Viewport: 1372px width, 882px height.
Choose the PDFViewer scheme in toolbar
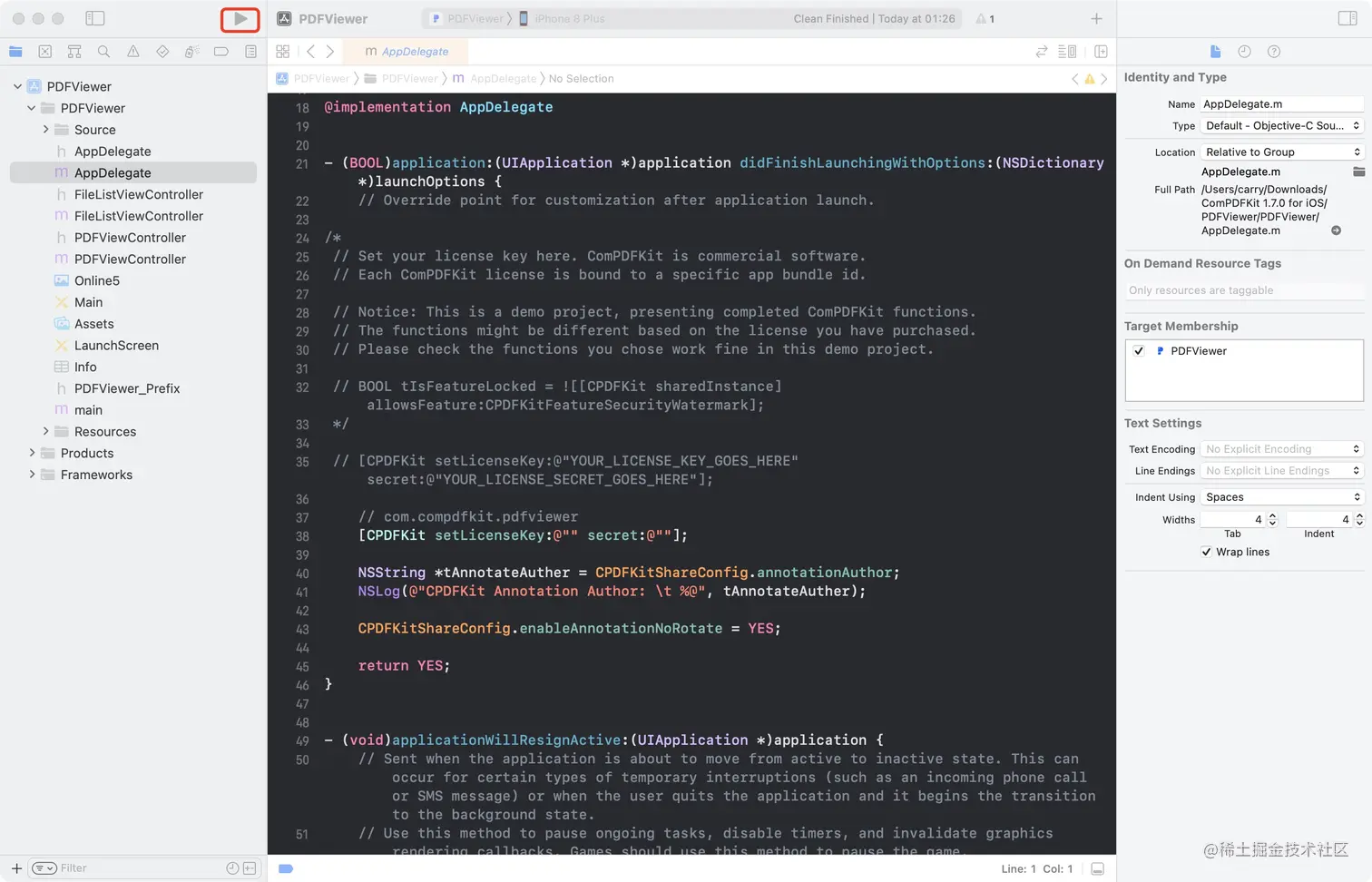(x=465, y=18)
